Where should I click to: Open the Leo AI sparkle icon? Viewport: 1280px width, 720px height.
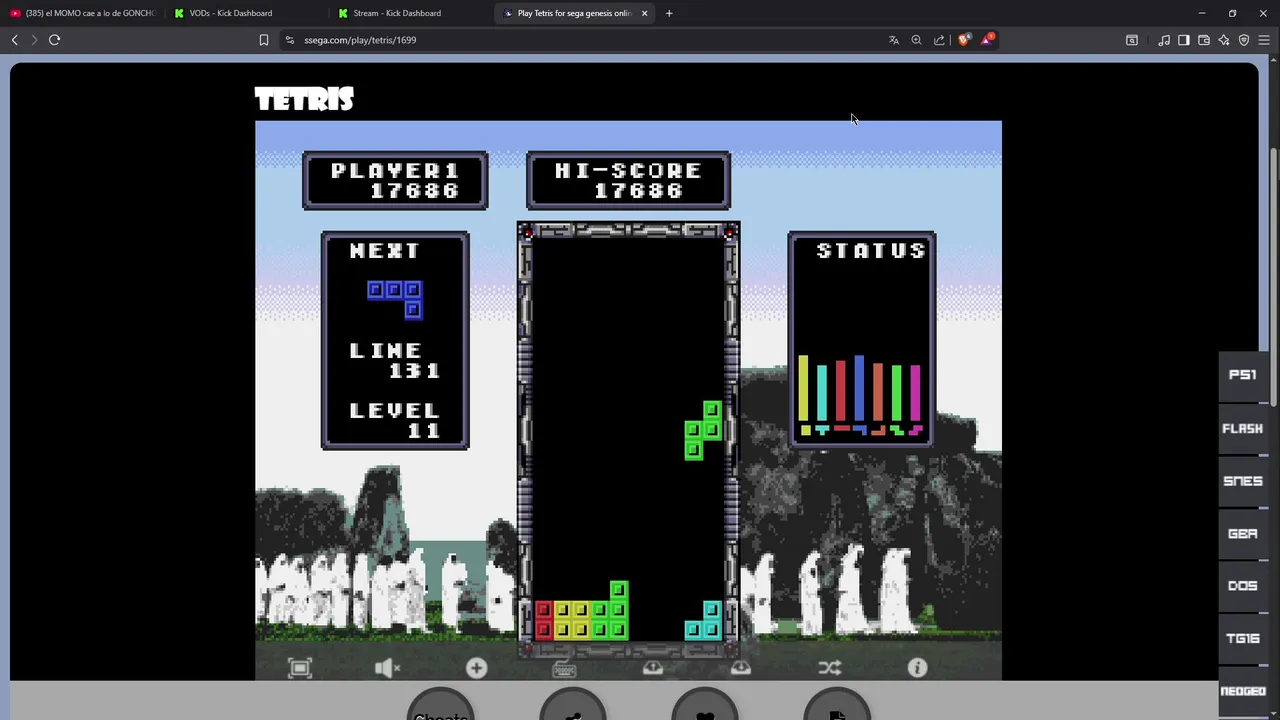pos(1224,40)
